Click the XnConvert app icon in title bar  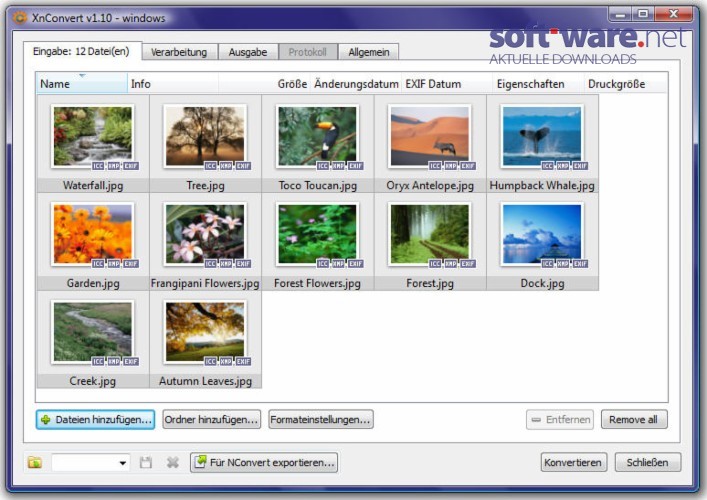20,18
